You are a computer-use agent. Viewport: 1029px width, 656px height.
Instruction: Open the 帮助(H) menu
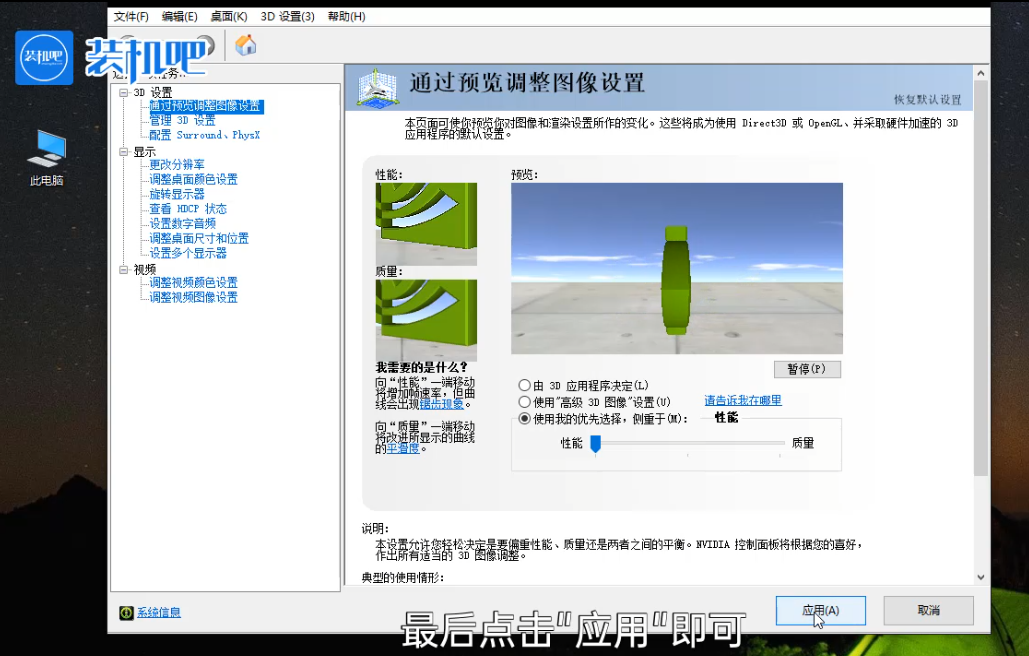(x=345, y=16)
